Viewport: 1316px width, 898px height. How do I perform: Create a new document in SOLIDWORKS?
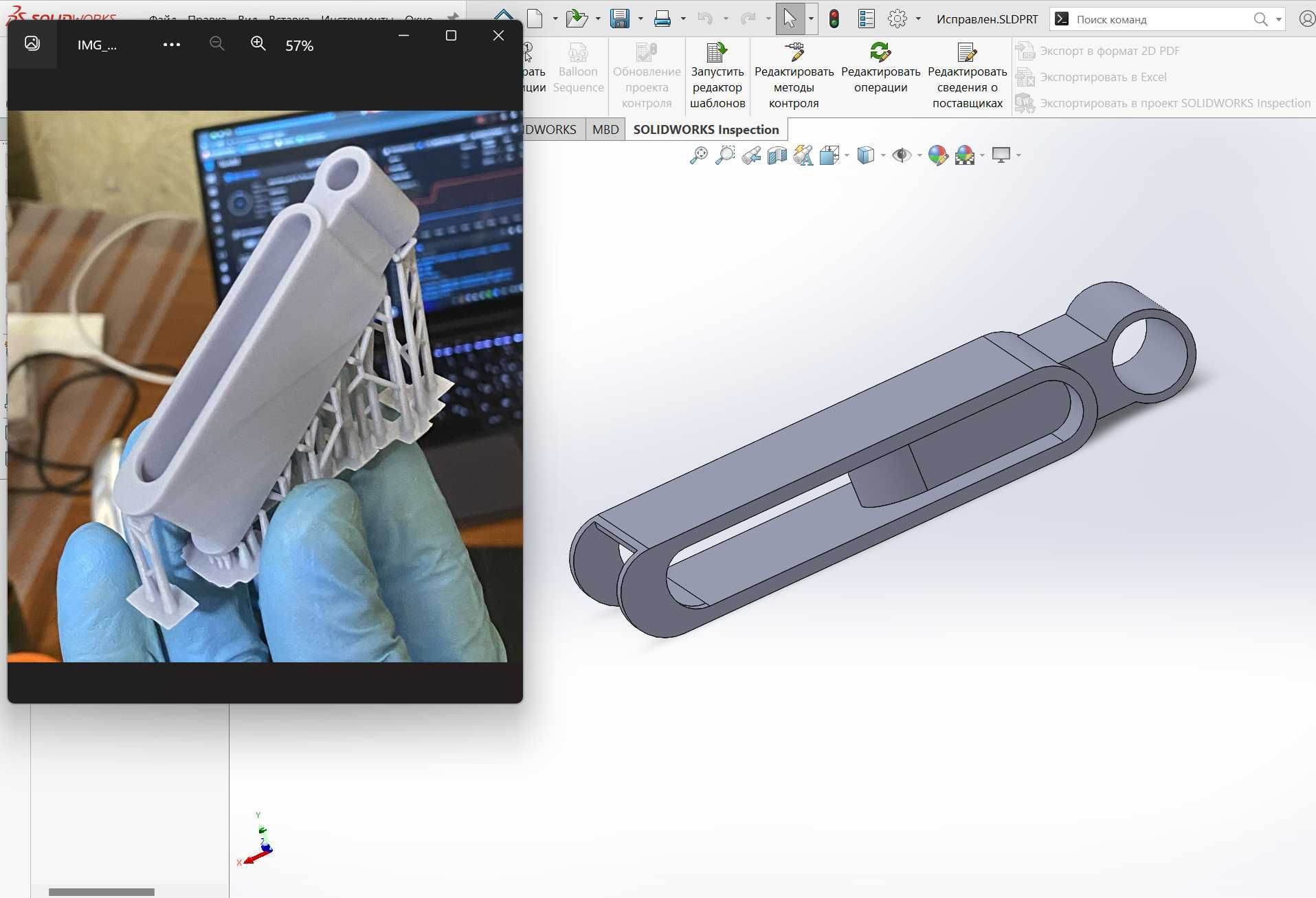[535, 19]
